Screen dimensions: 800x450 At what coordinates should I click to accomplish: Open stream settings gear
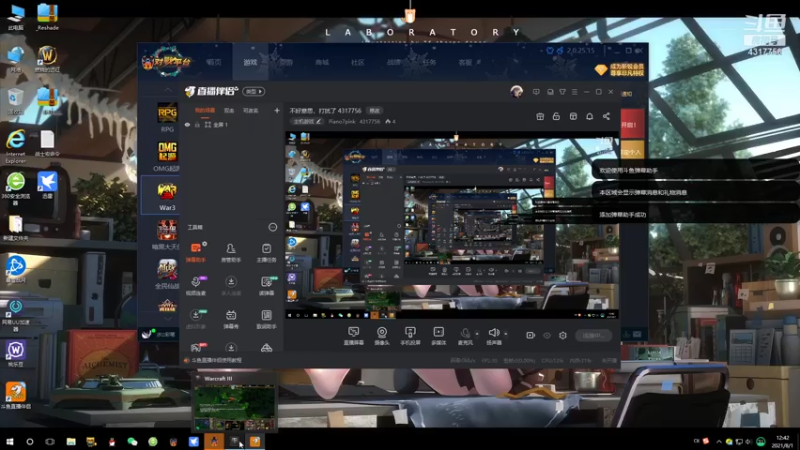click(563, 335)
